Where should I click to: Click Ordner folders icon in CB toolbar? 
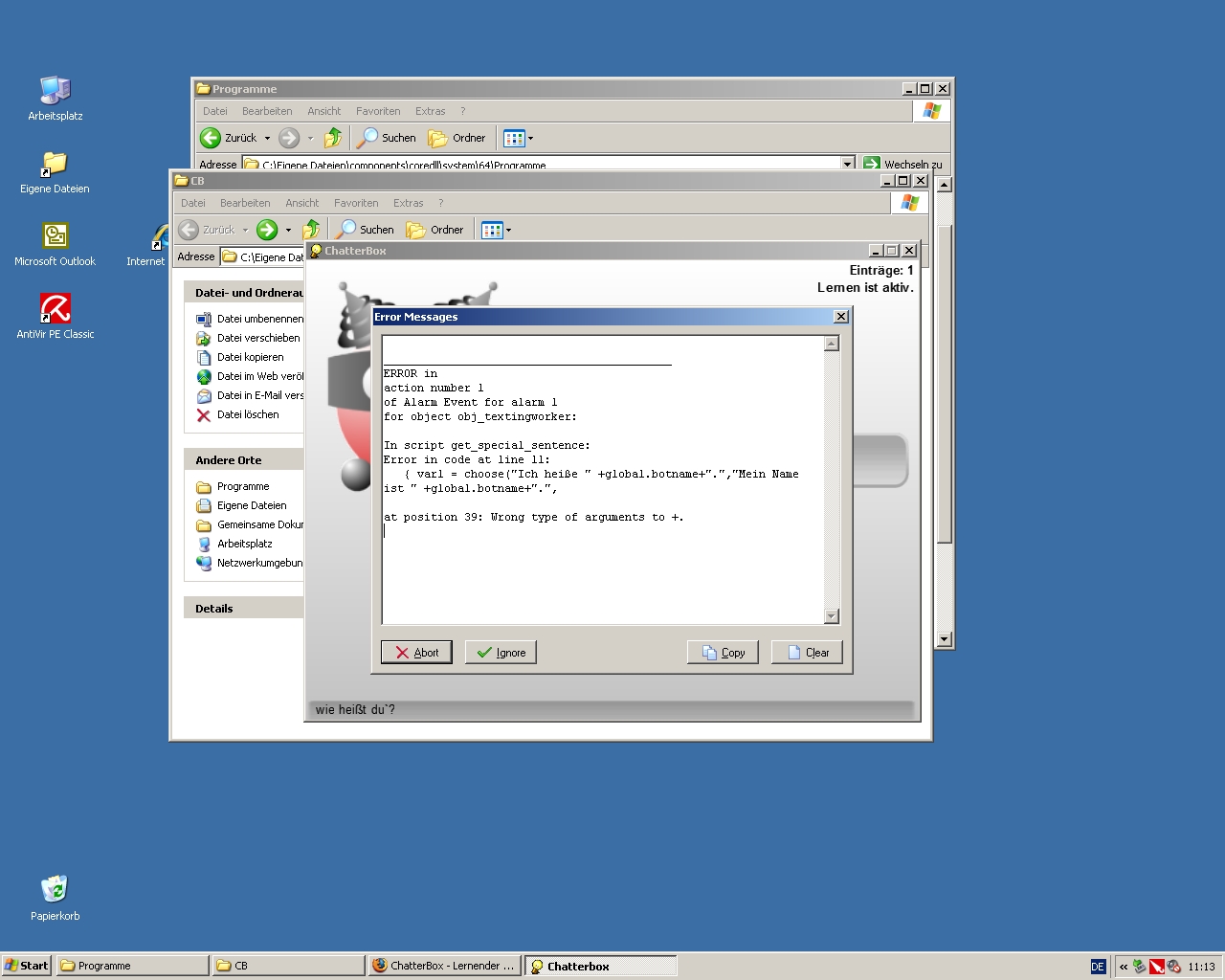415,230
